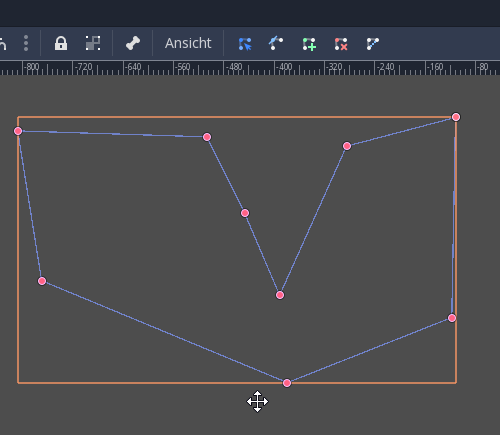Activate the Select Control Points curve tool
Image resolution: width=500 pixels, height=435 pixels.
(x=276, y=43)
